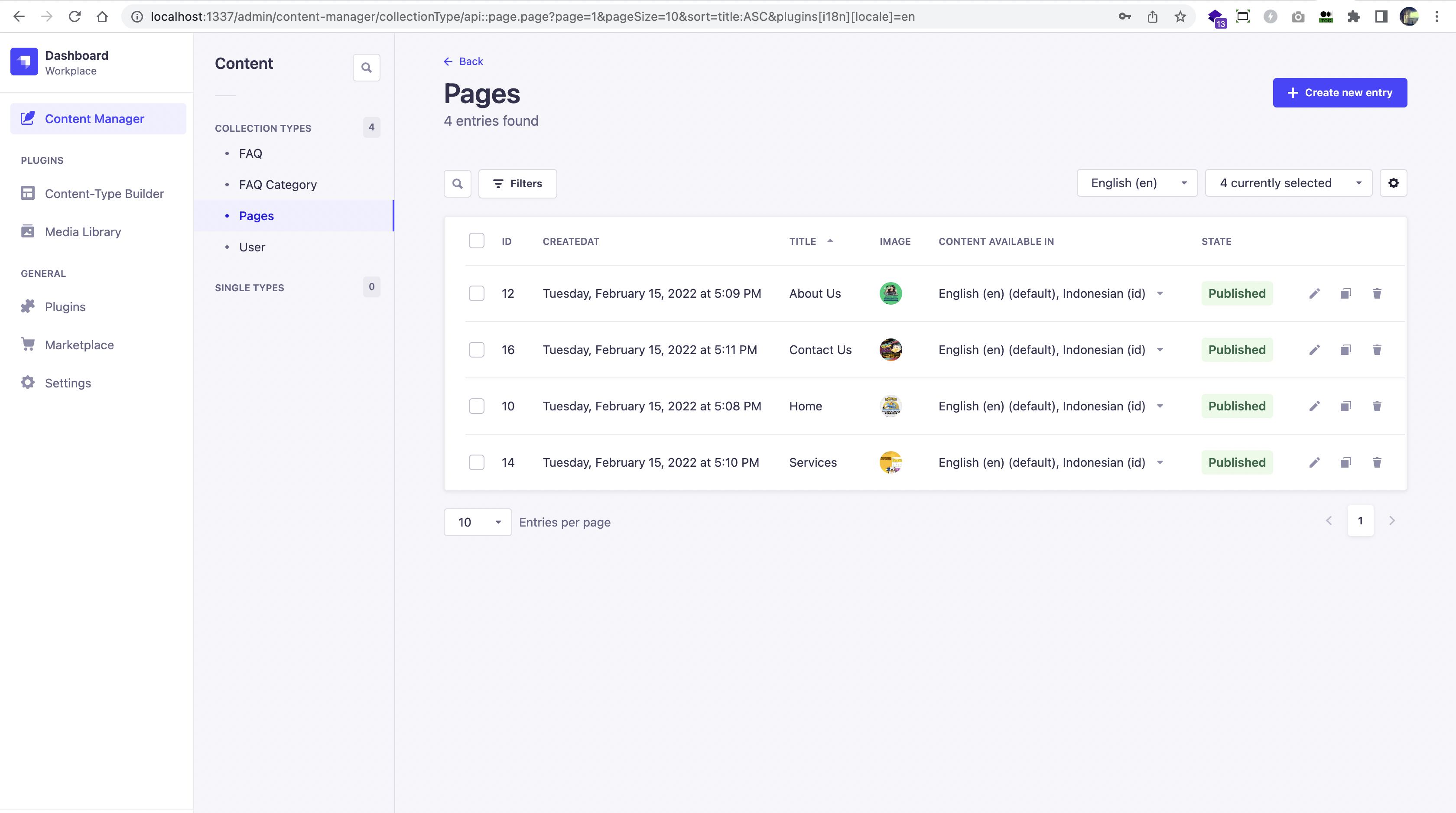Click the Strapi dashboard logo
The image size is (1456, 813).
pyautogui.click(x=24, y=62)
